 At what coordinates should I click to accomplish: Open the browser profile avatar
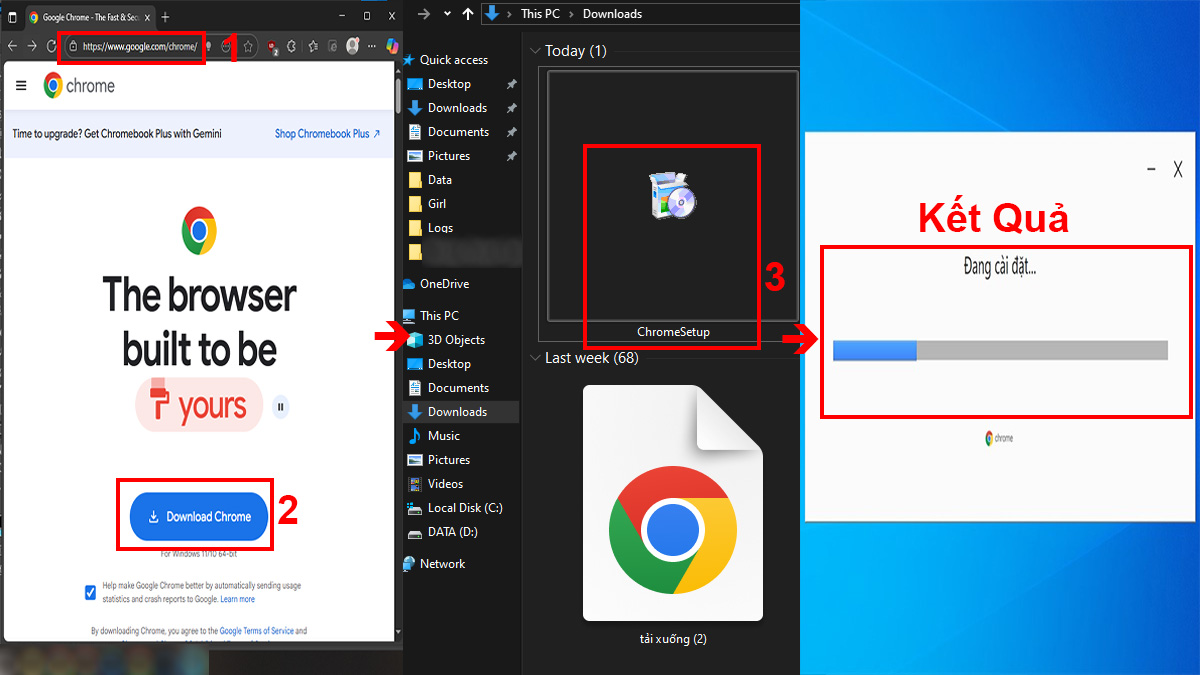(352, 46)
